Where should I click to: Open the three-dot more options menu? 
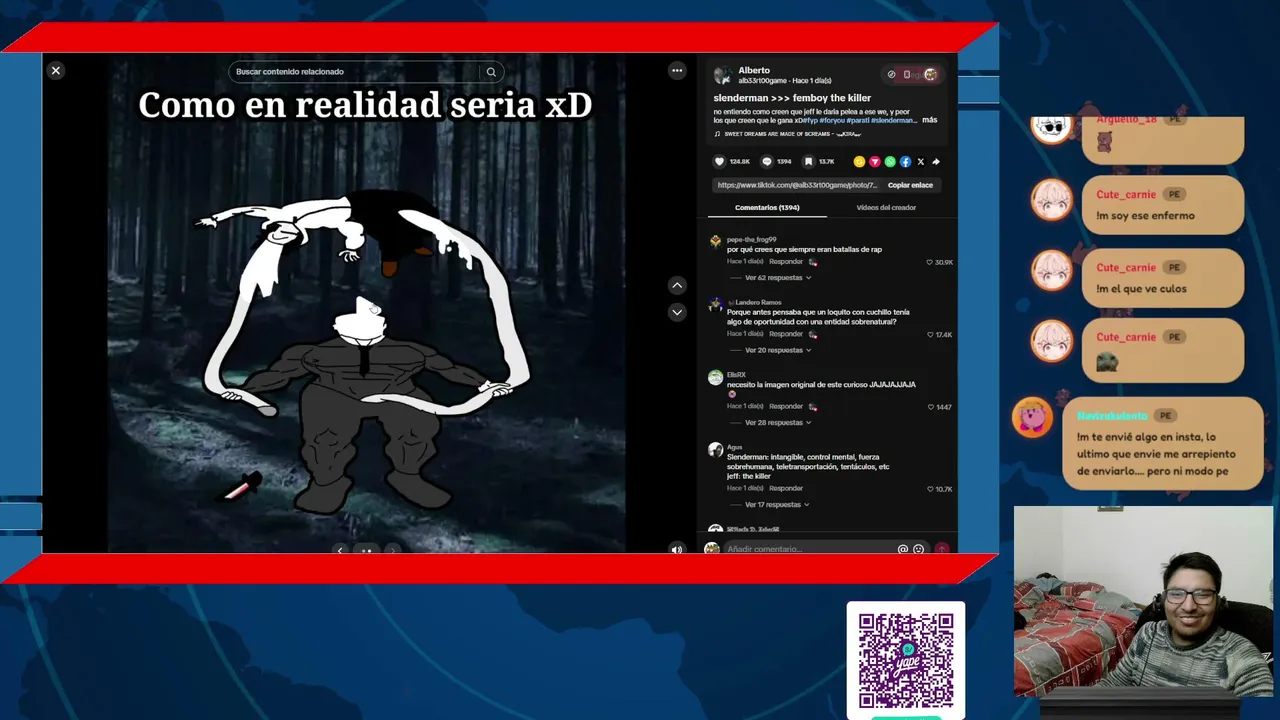pyautogui.click(x=677, y=71)
